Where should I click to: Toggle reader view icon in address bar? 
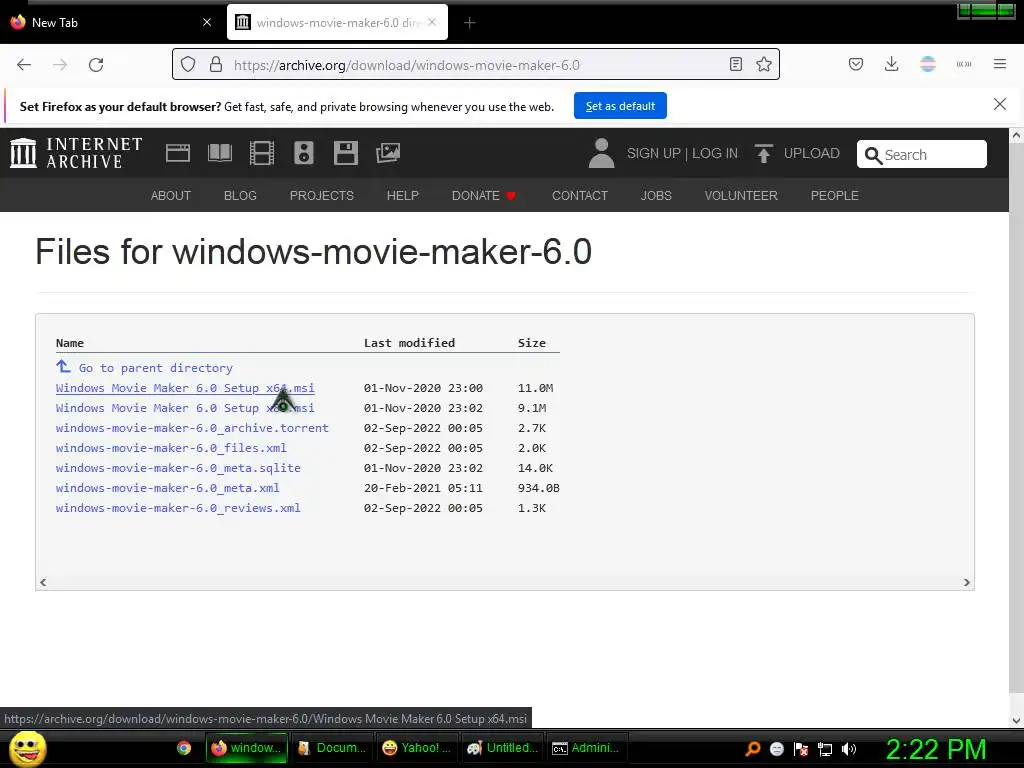click(736, 64)
